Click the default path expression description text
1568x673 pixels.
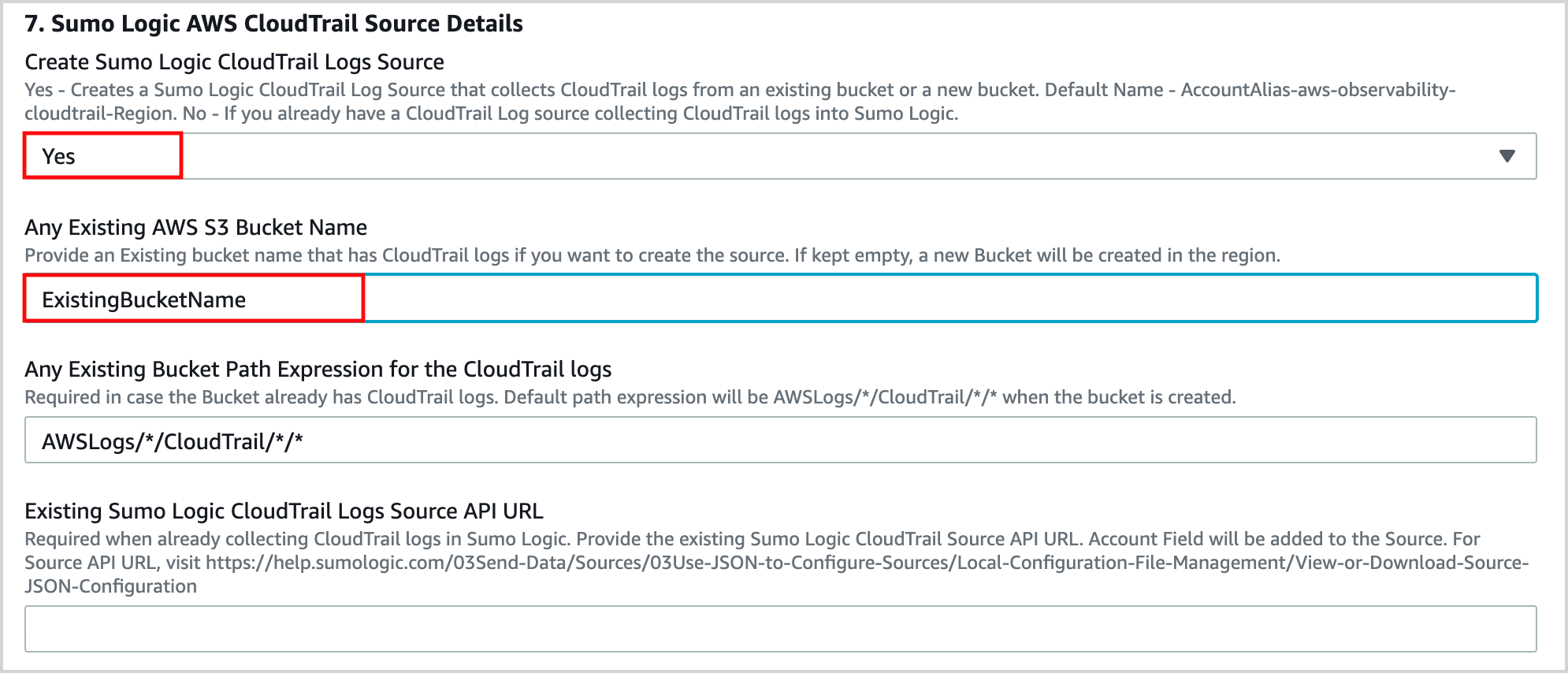tap(630, 397)
